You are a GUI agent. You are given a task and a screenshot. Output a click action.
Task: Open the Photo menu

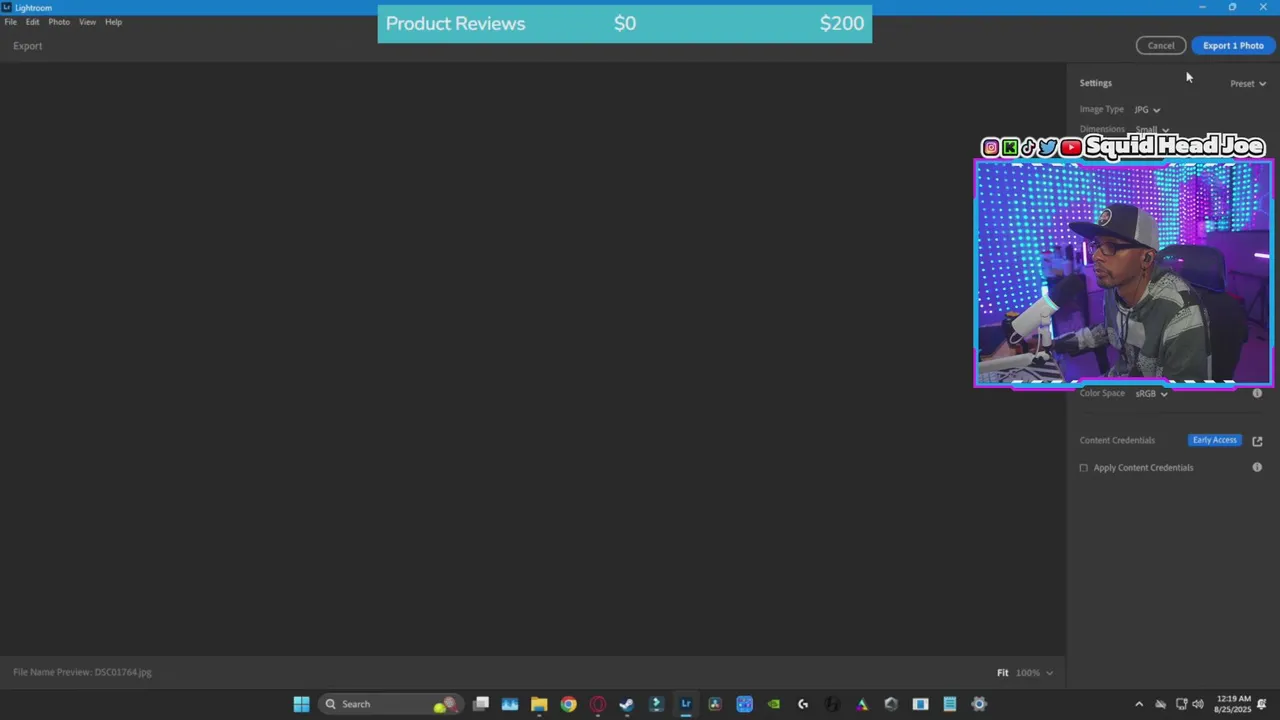pyautogui.click(x=59, y=22)
